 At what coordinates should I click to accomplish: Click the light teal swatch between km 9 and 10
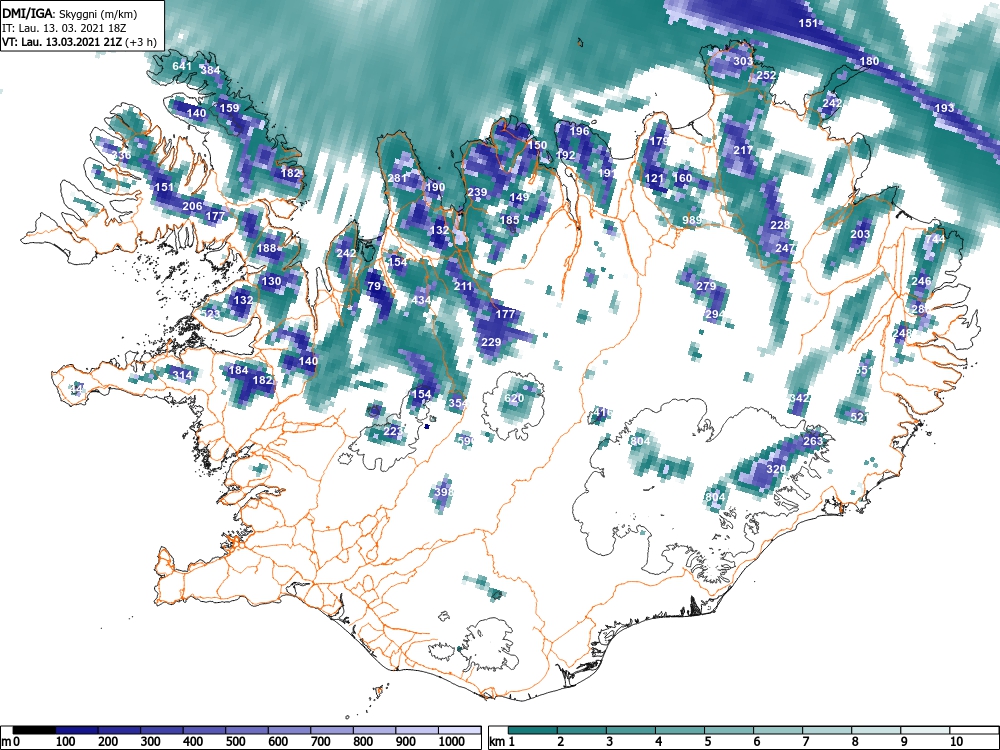(925, 730)
